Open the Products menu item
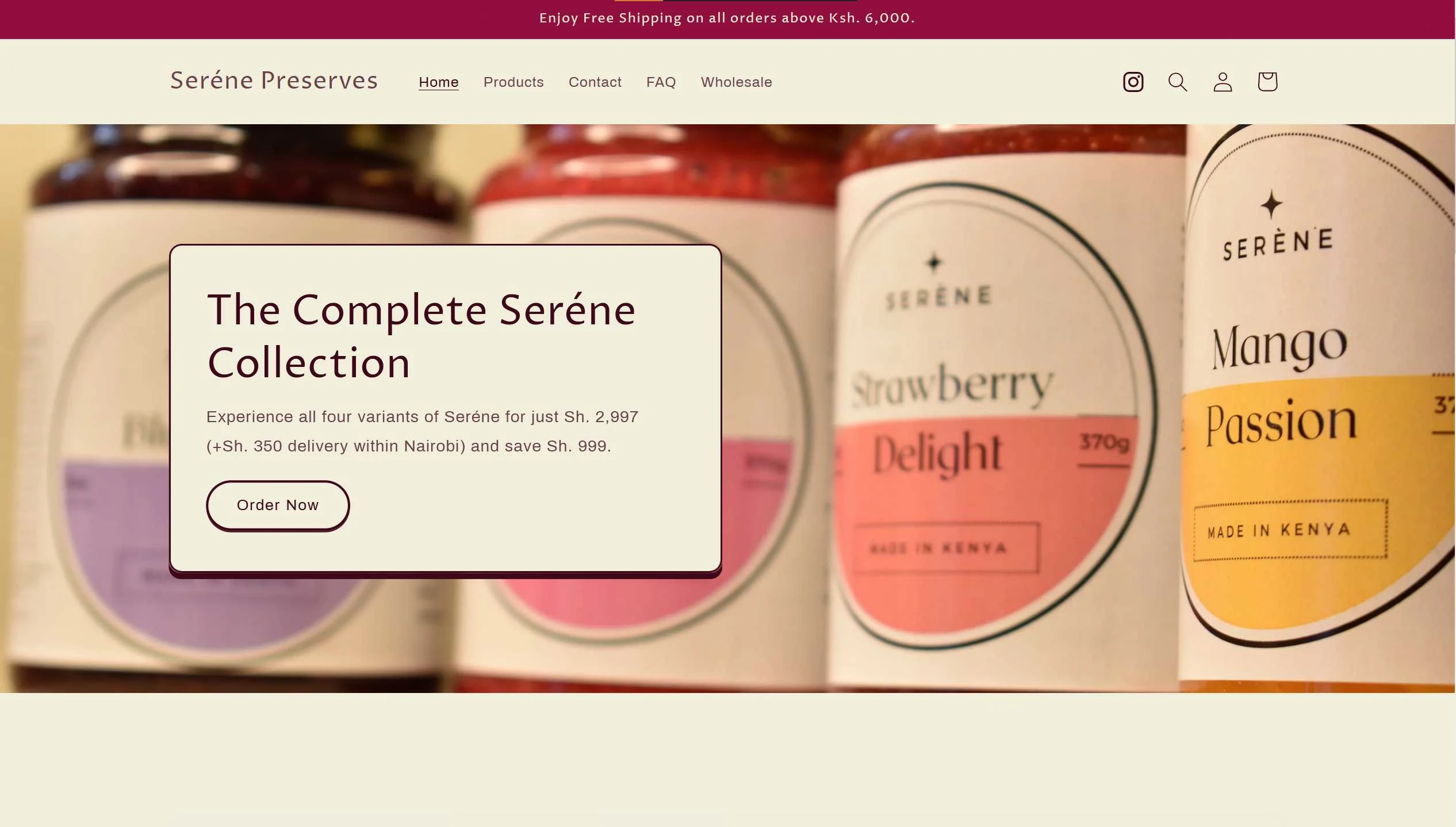 tap(514, 82)
